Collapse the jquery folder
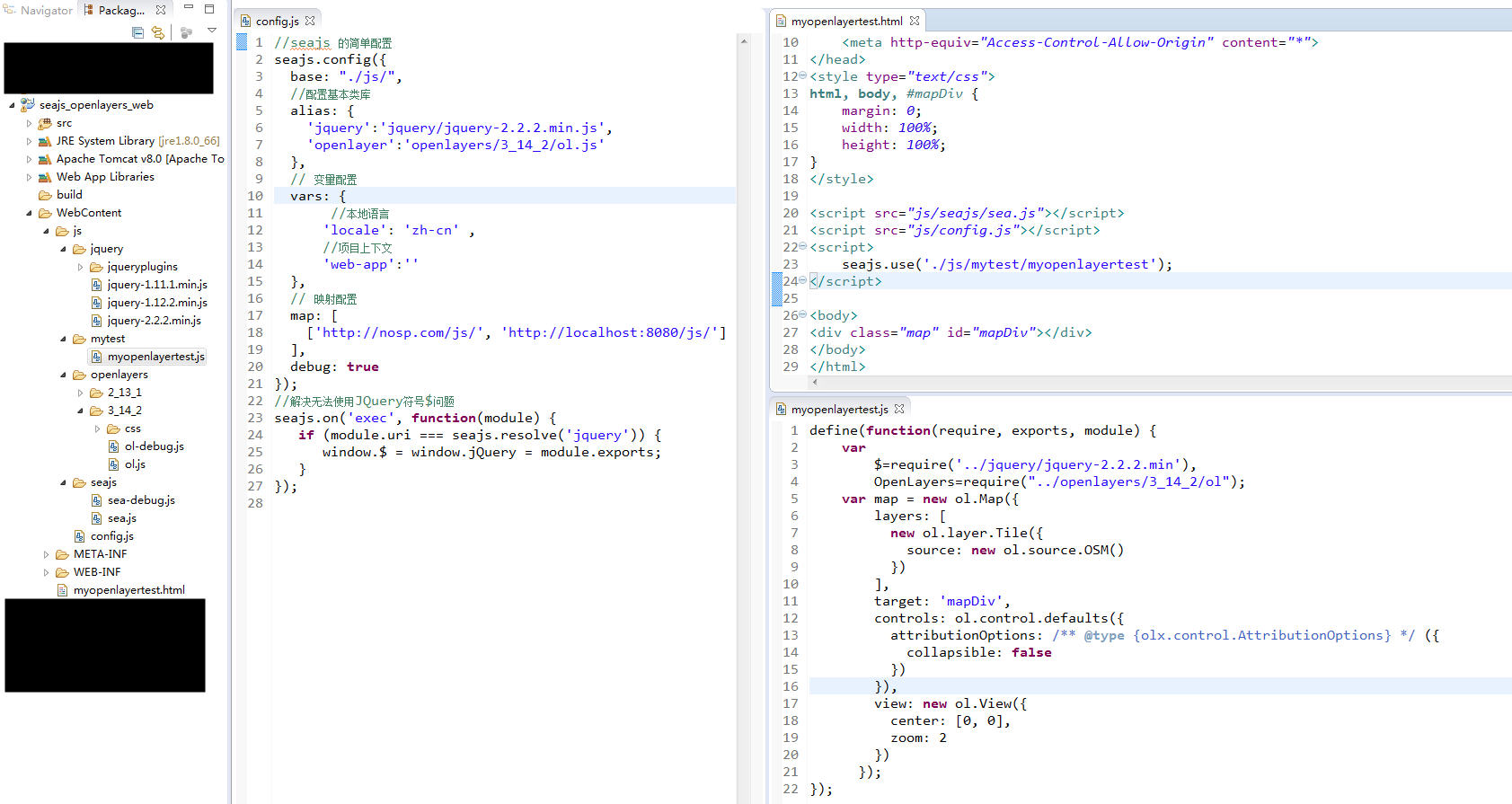Viewport: 1512px width, 804px height. tap(63, 249)
